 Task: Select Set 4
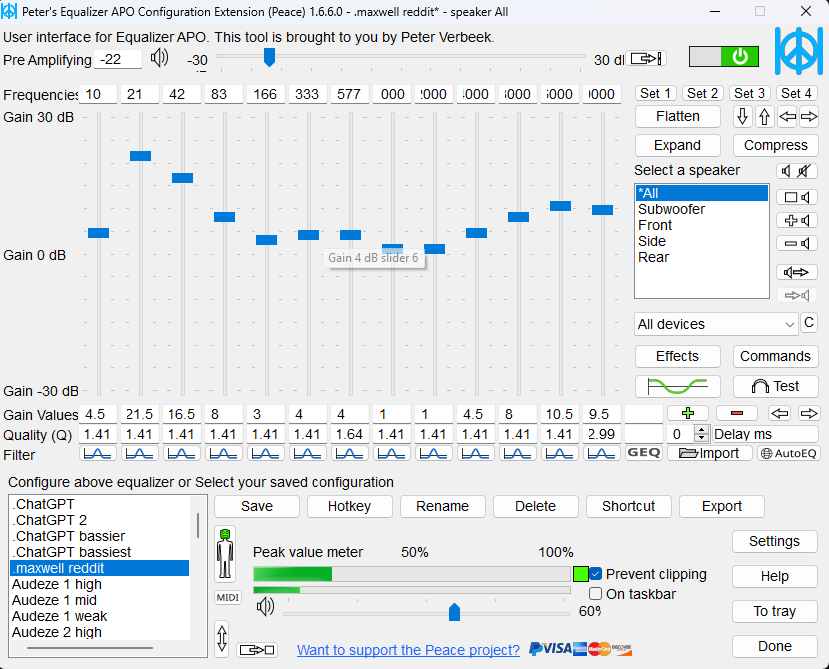pos(797,94)
